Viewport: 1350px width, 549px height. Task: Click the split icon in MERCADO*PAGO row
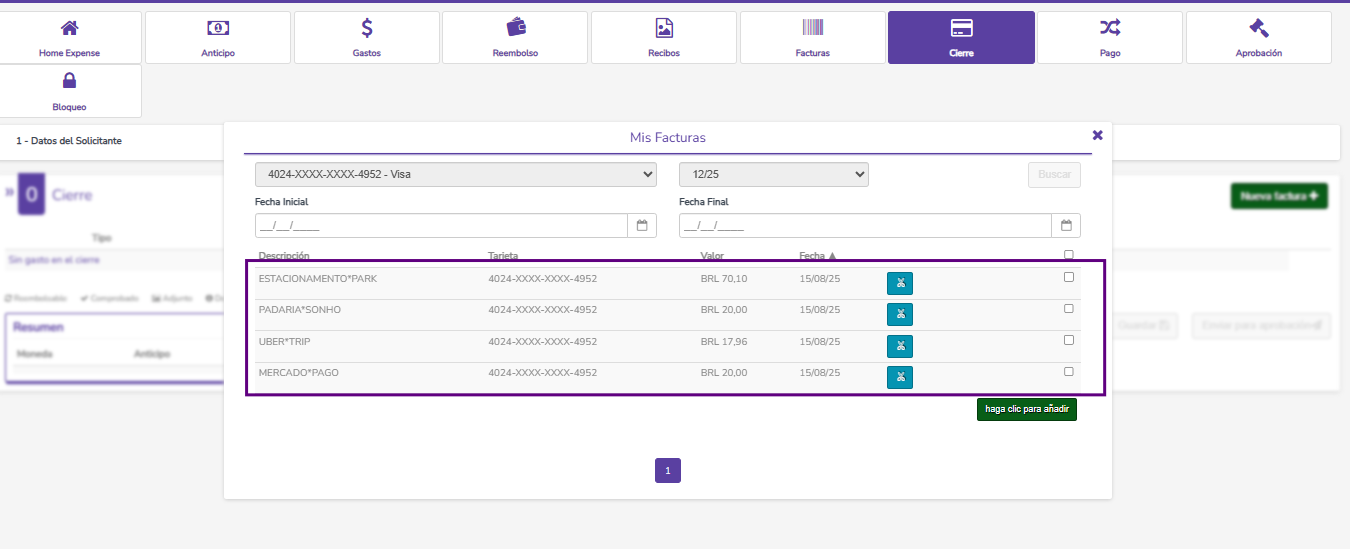click(x=899, y=377)
